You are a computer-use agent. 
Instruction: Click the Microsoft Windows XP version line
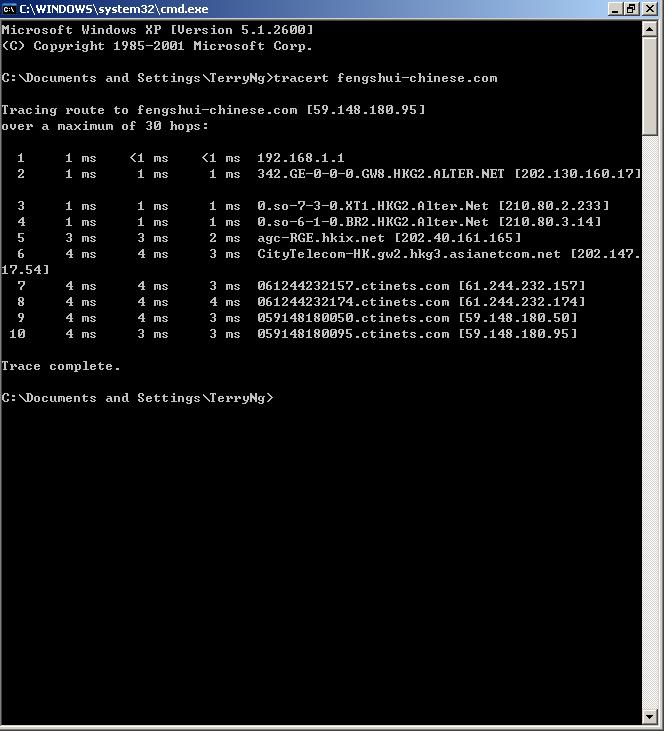click(157, 30)
